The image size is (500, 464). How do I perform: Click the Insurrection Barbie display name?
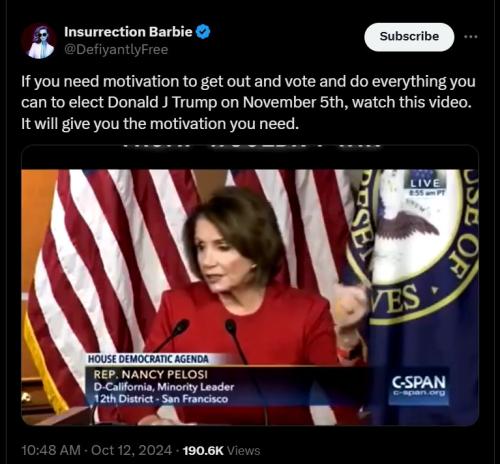128,32
